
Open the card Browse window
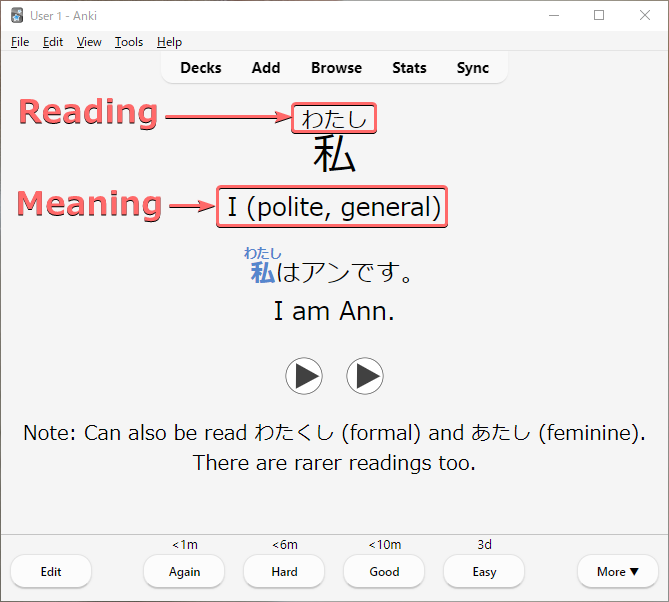[x=336, y=68]
